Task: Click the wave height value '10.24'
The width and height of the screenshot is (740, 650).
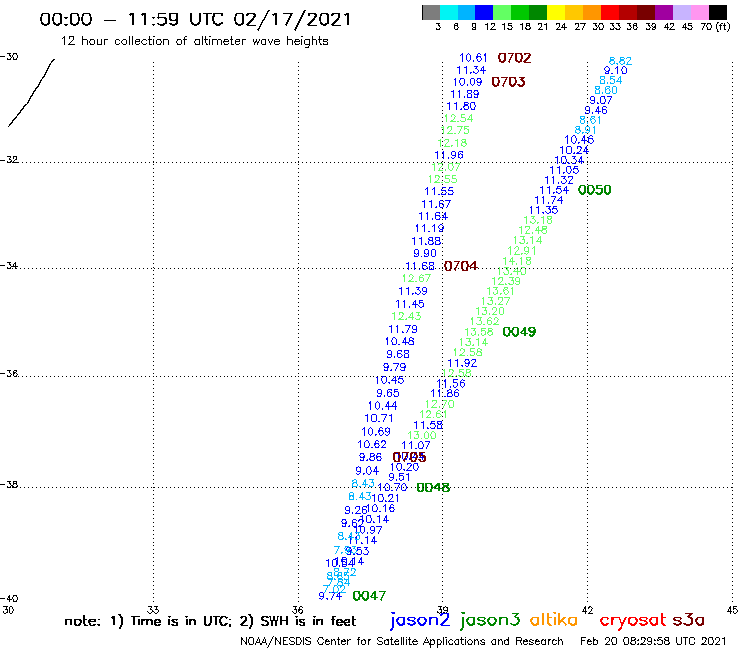Action: (574, 150)
